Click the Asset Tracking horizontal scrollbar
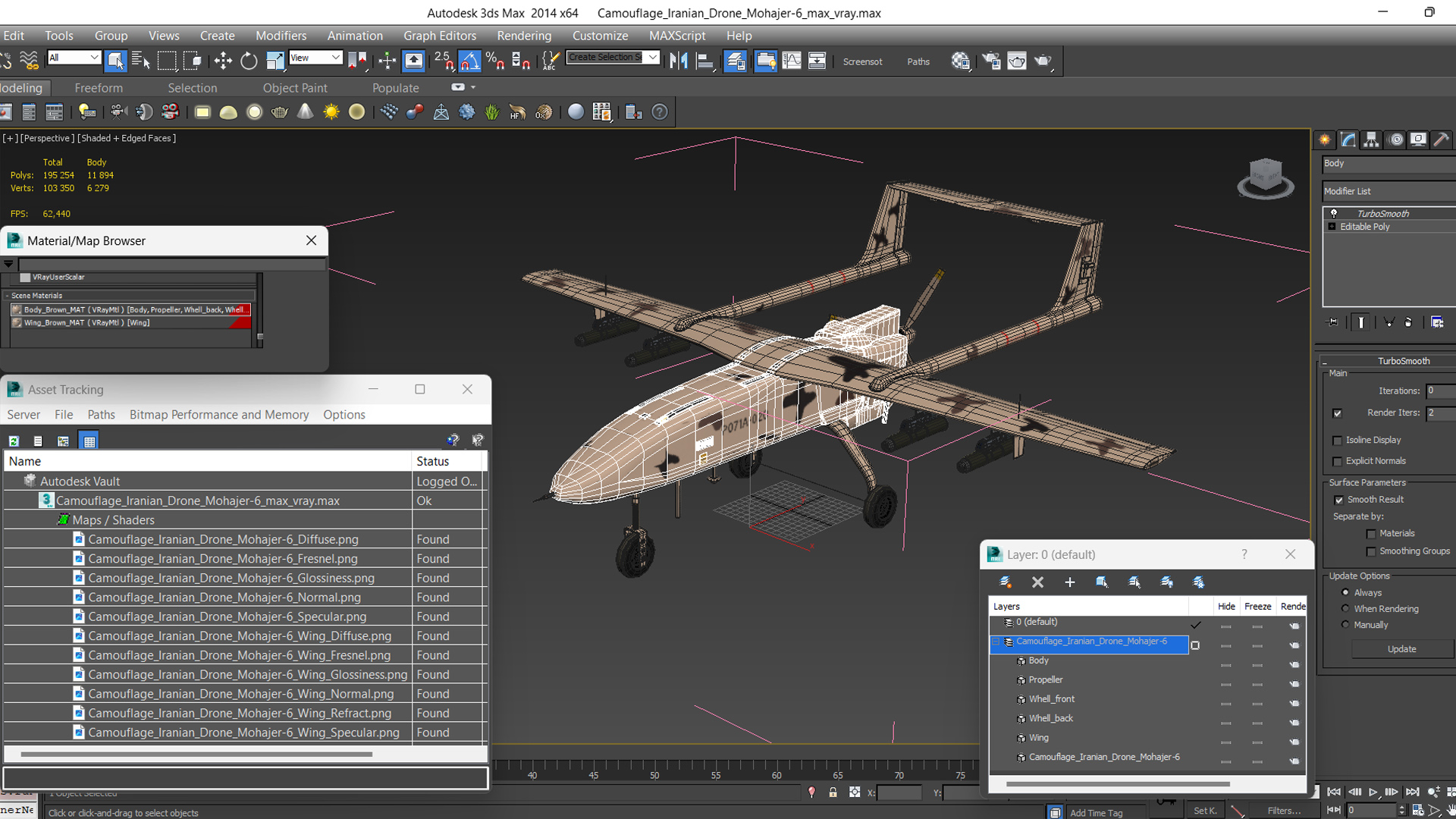This screenshot has height=819, width=1456. click(x=196, y=755)
